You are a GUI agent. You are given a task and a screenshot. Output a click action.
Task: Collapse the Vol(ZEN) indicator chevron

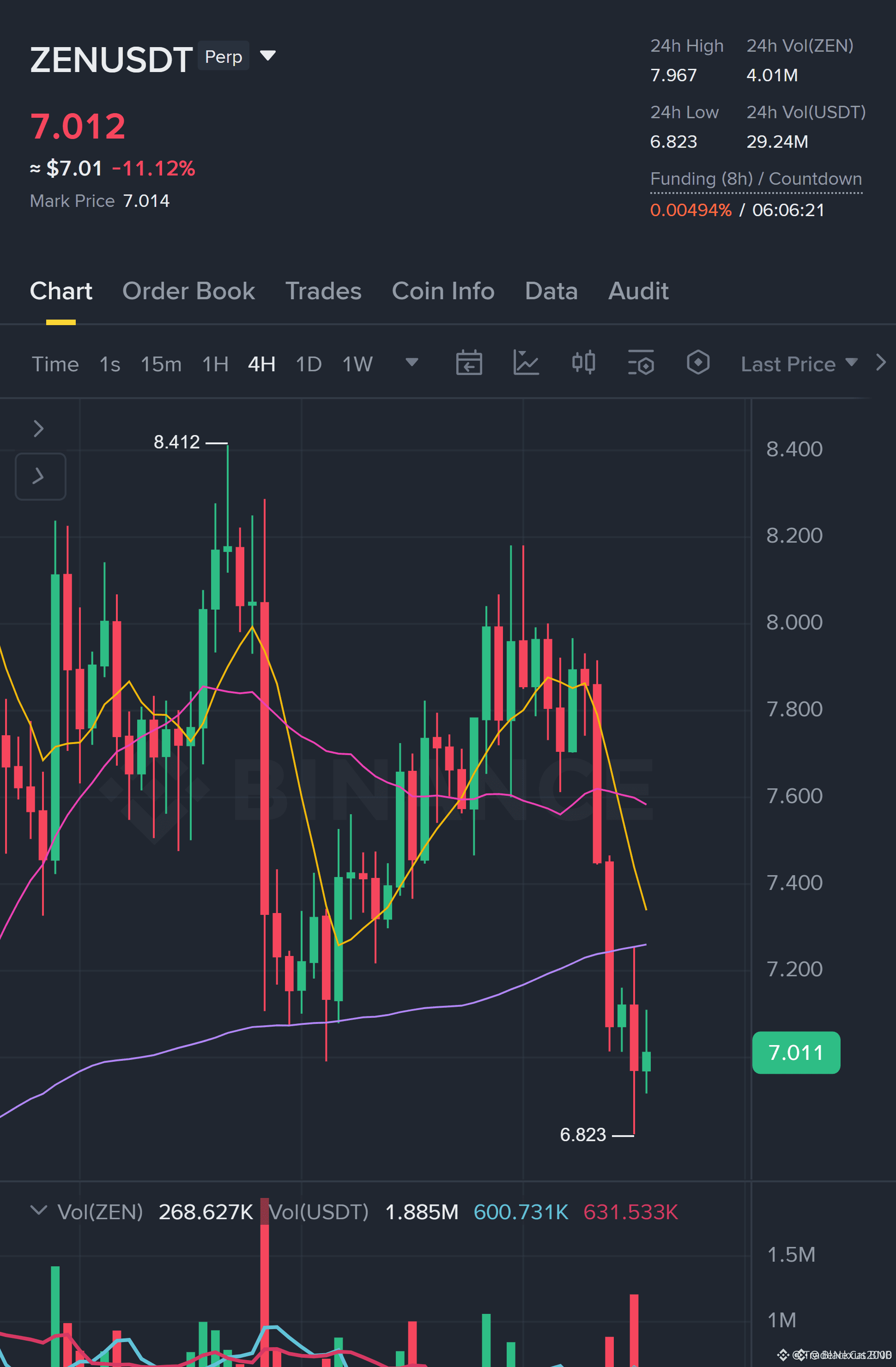pos(38,1210)
